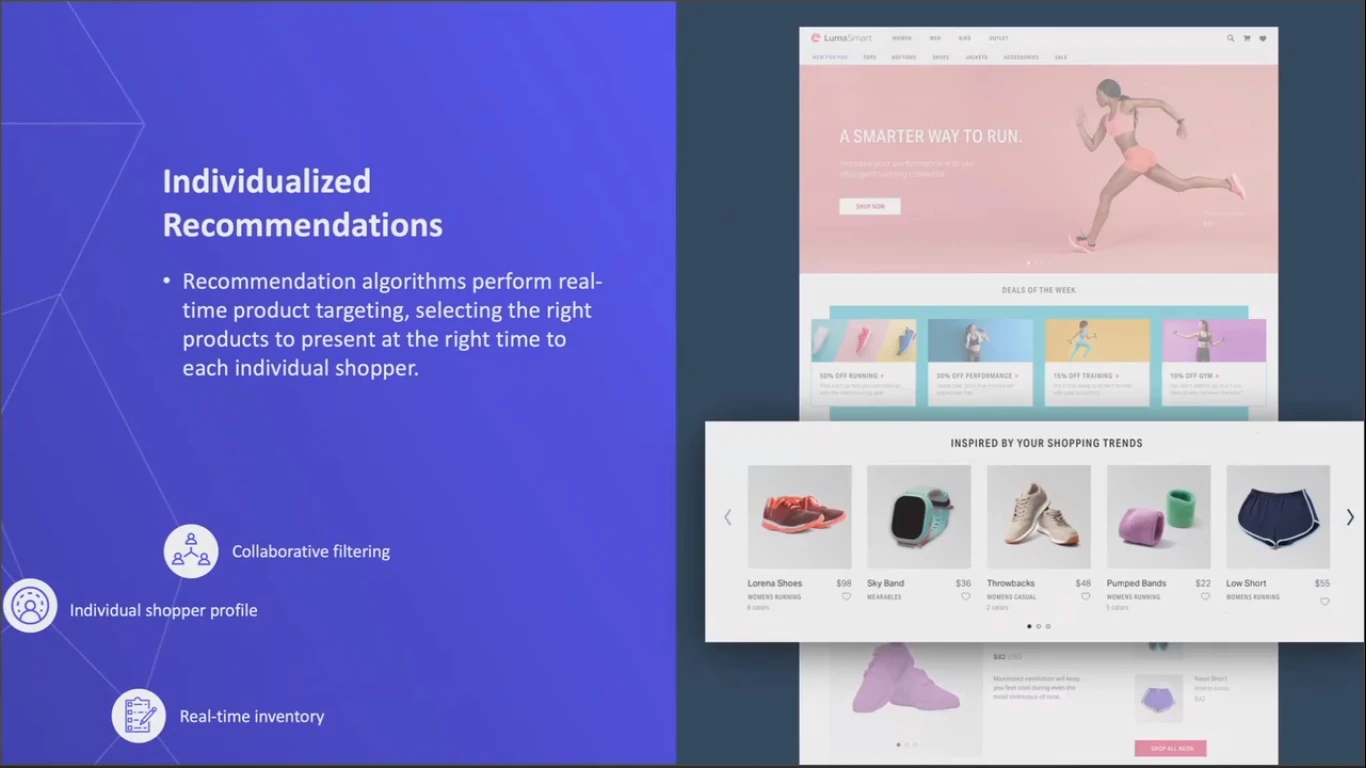Toggle the heart on Sky Band
This screenshot has width=1366, height=768.
coord(965,597)
